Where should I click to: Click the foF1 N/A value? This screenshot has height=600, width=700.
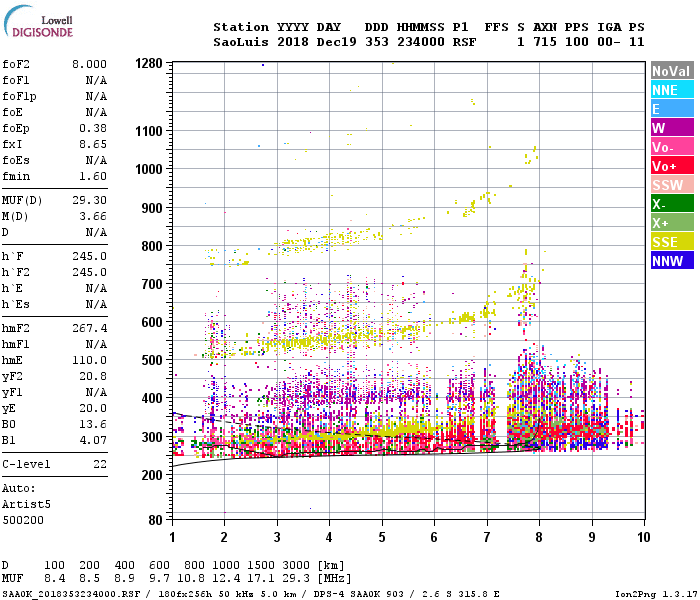(x=96, y=80)
